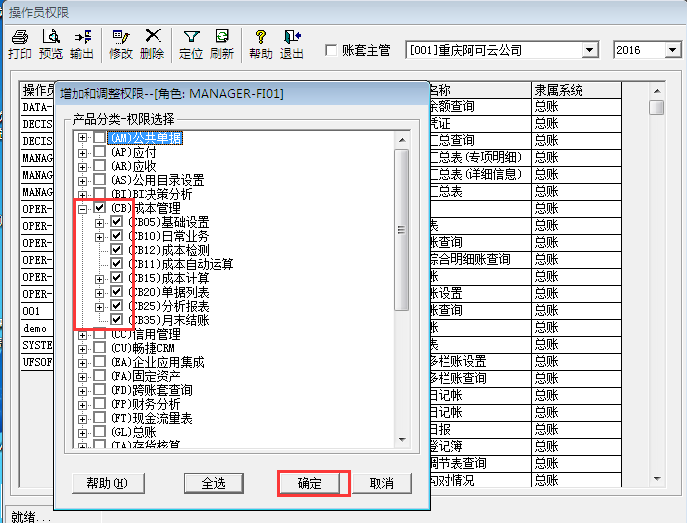The width and height of the screenshot is (687, 523).
Task: Click the 打印 (Print) toolbar icon
Action: pos(19,44)
